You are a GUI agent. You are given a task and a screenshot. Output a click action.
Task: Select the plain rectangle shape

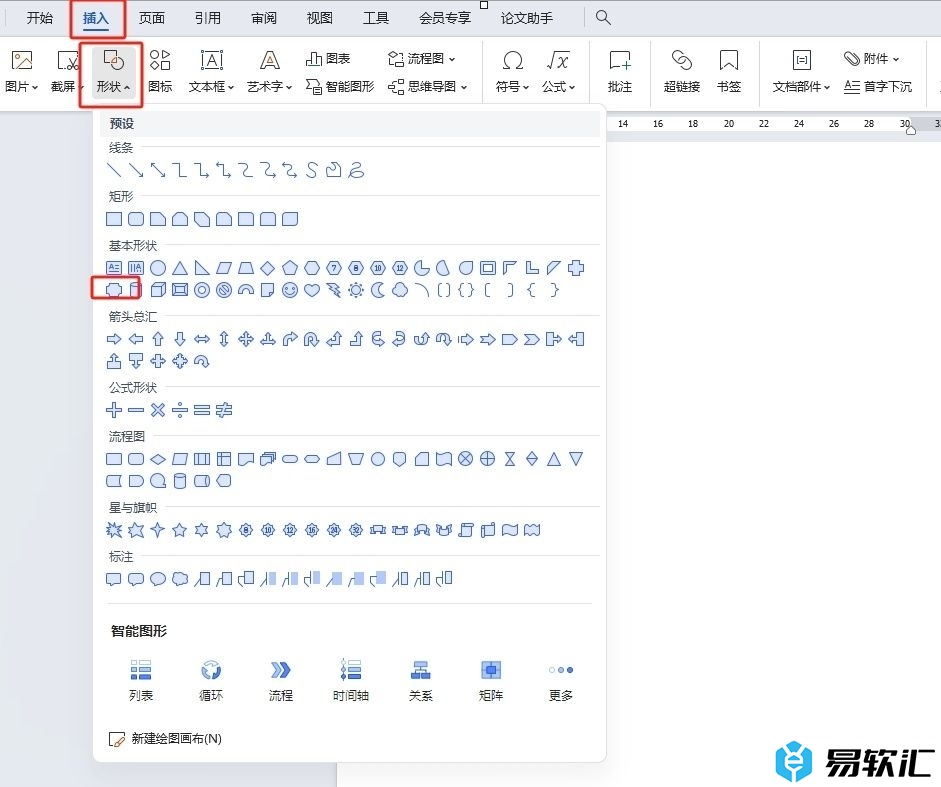114,219
